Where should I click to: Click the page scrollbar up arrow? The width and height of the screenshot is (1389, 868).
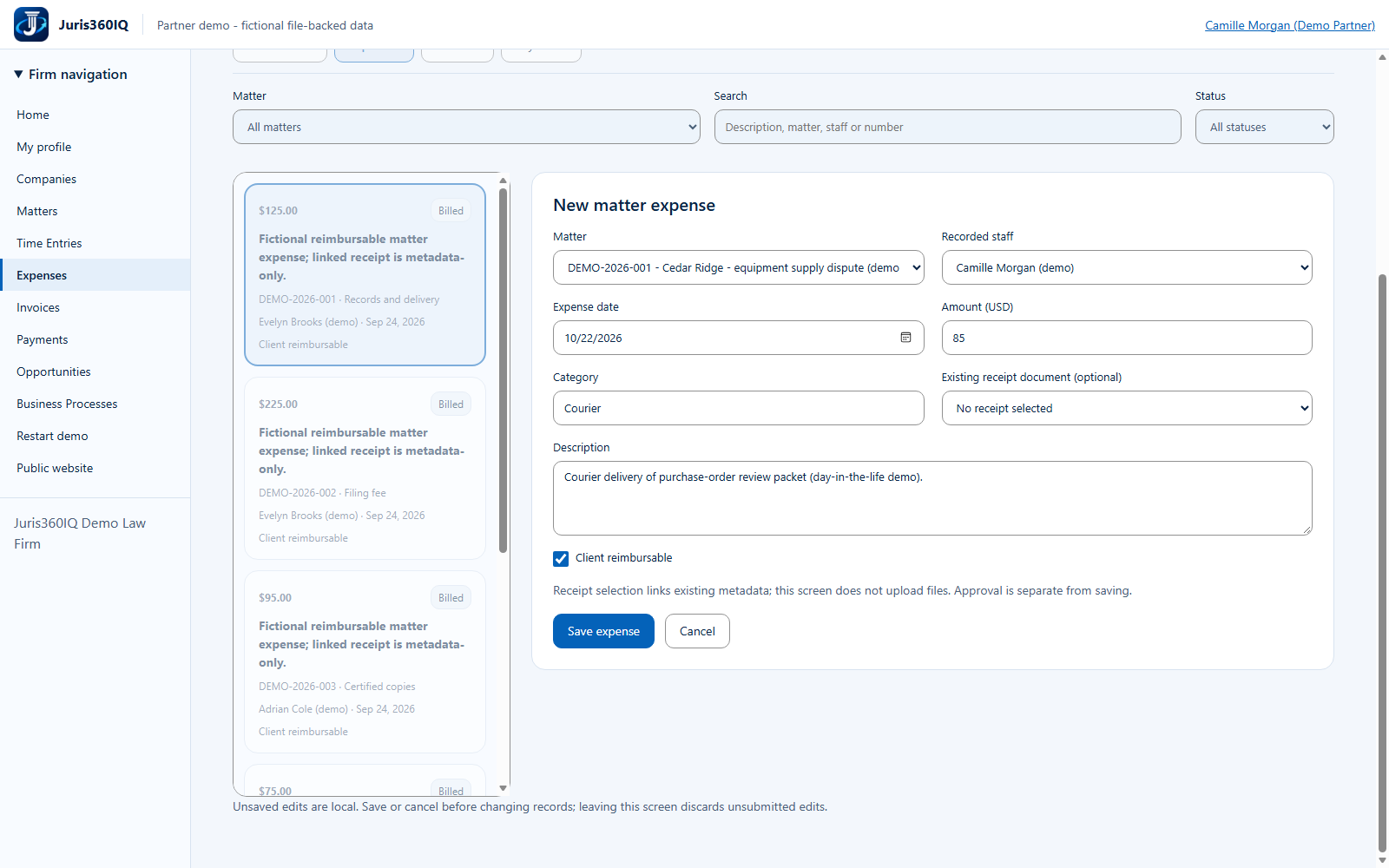(1382, 57)
